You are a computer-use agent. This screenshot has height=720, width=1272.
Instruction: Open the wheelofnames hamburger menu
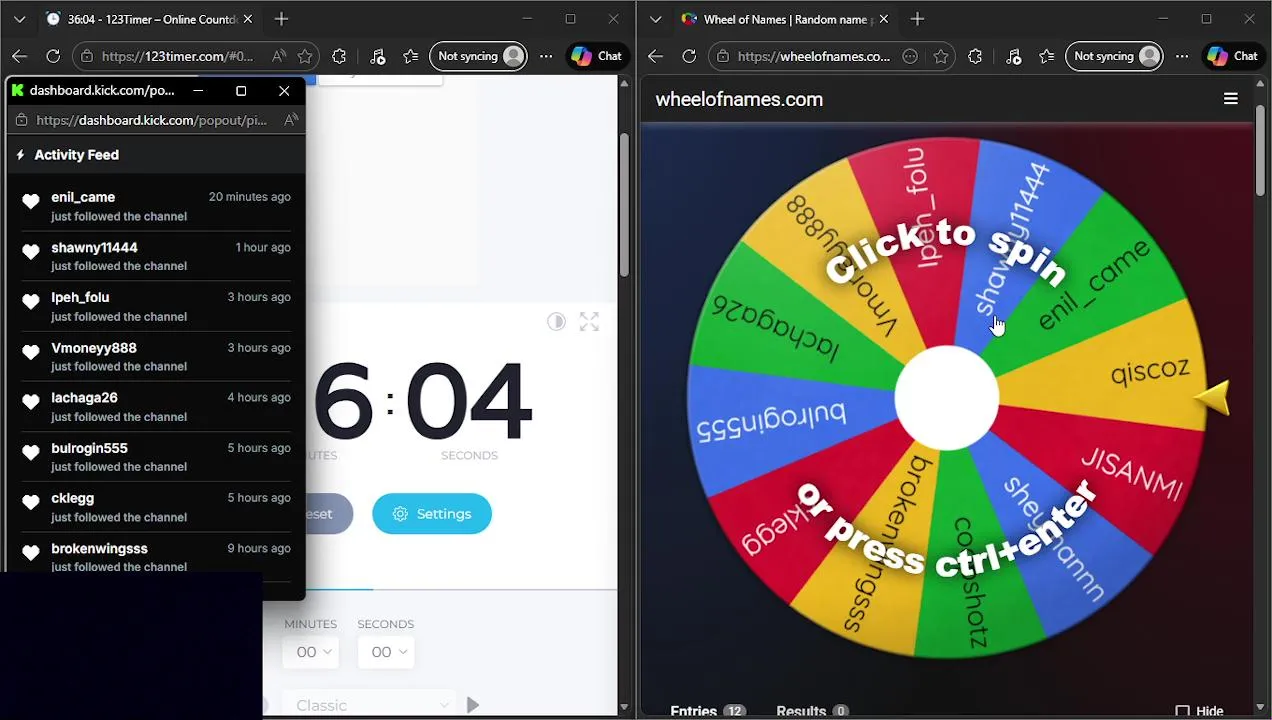(1231, 99)
